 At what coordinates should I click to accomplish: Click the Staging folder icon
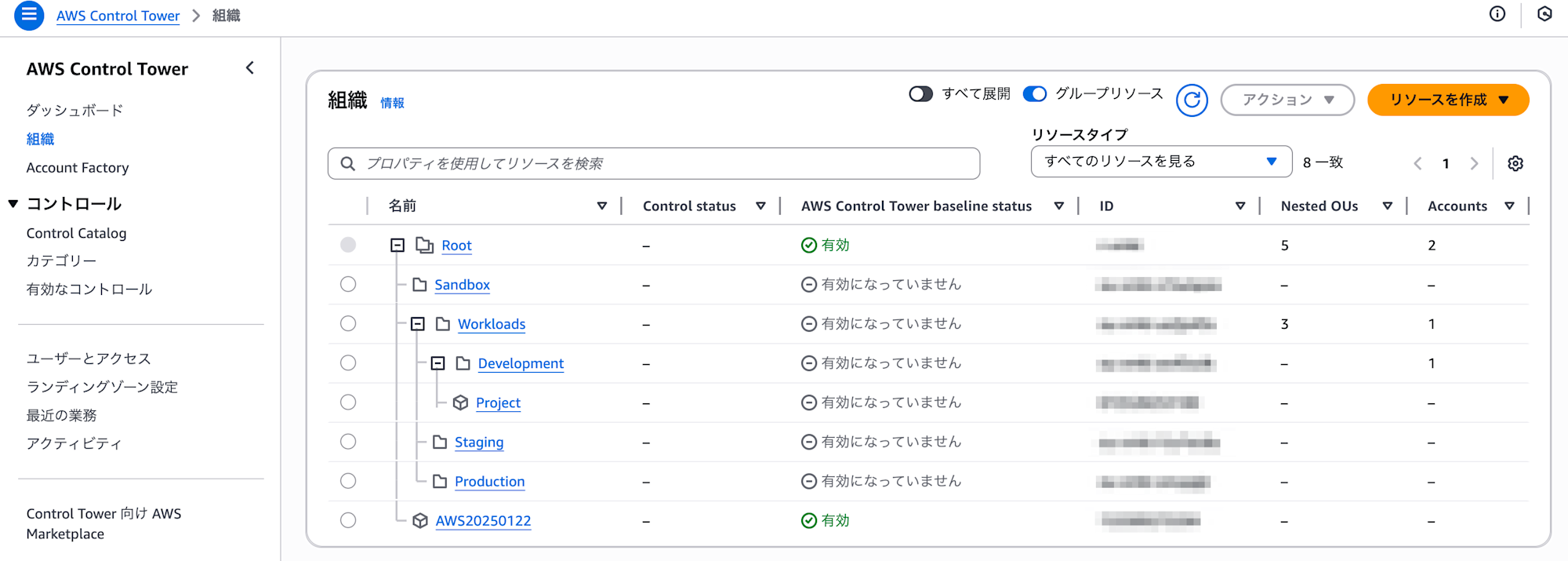[x=440, y=442]
